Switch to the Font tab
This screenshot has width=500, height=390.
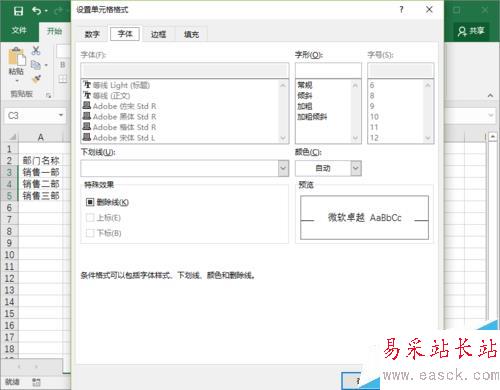(125, 34)
